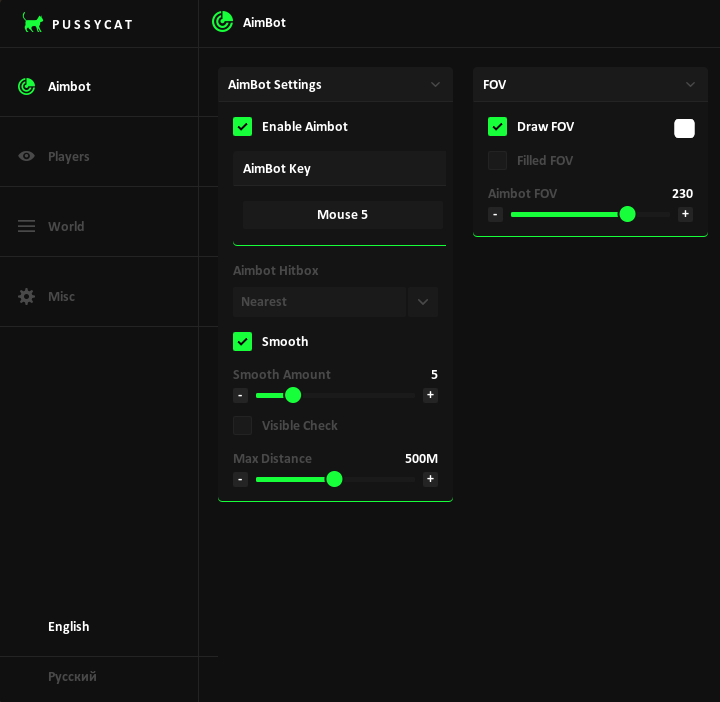Click the Smooth Amount slider handle
The width and height of the screenshot is (720, 702).
[x=293, y=395]
